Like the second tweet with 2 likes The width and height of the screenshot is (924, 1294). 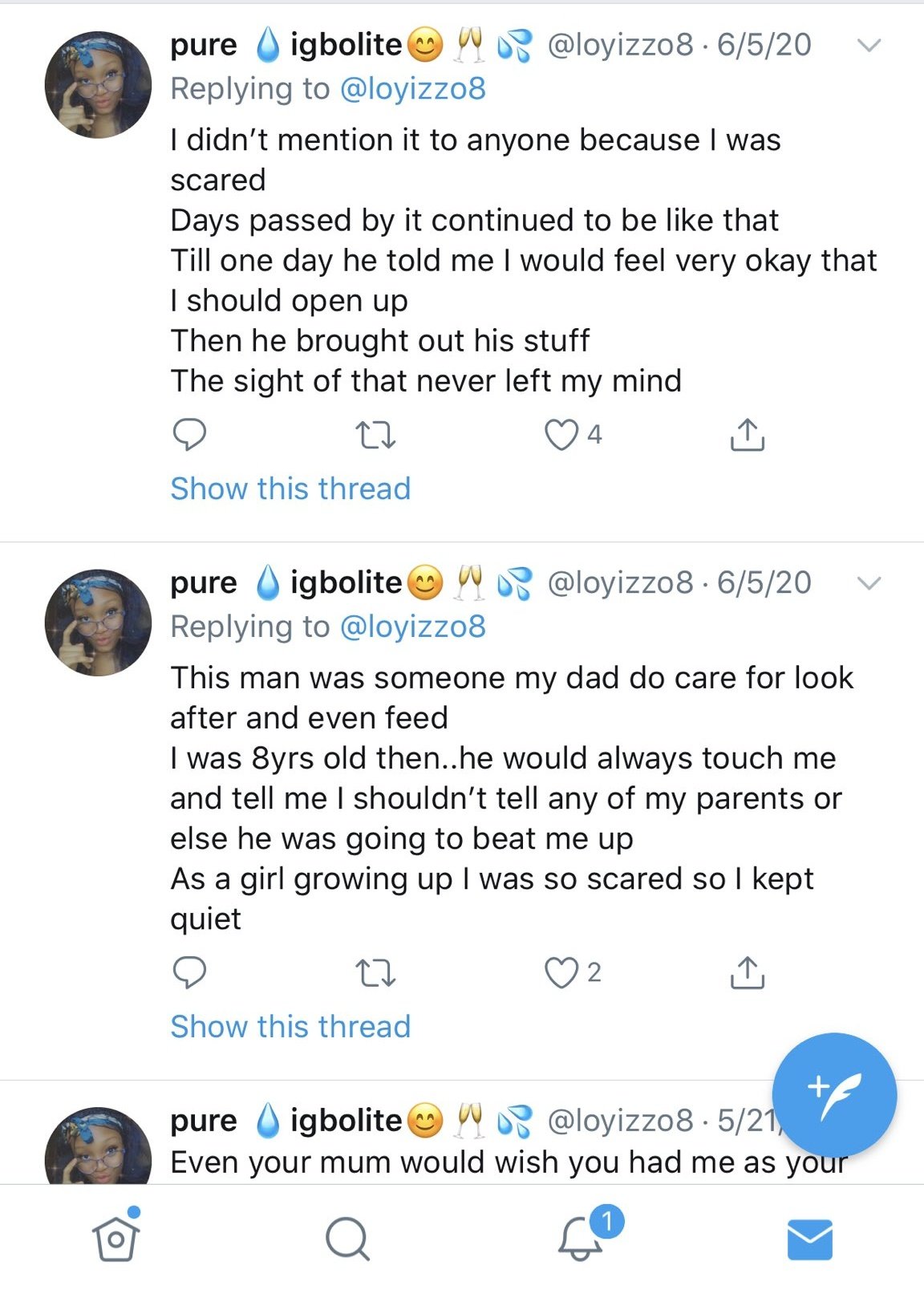(561, 972)
